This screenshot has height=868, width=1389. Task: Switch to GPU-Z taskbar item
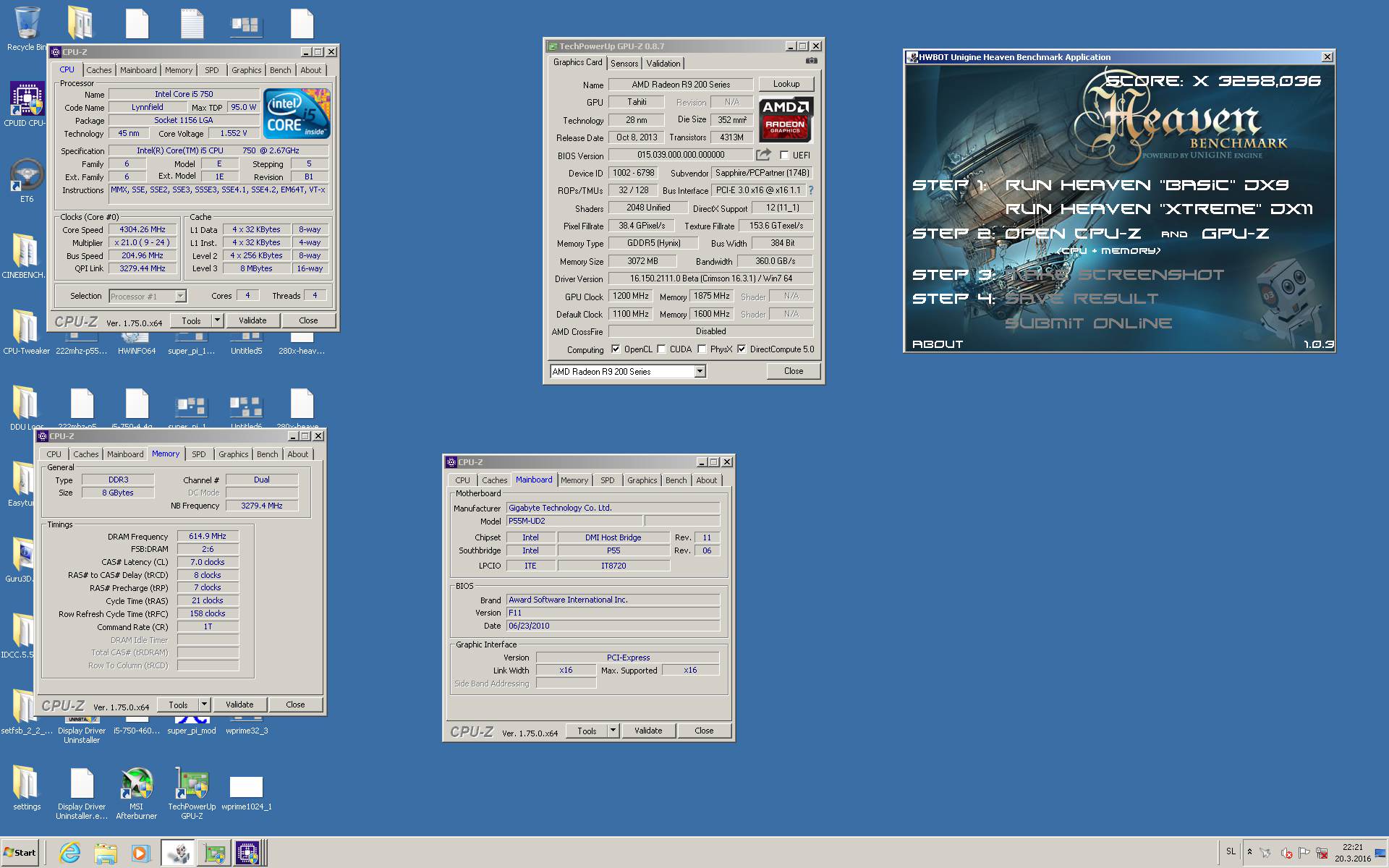pos(215,853)
